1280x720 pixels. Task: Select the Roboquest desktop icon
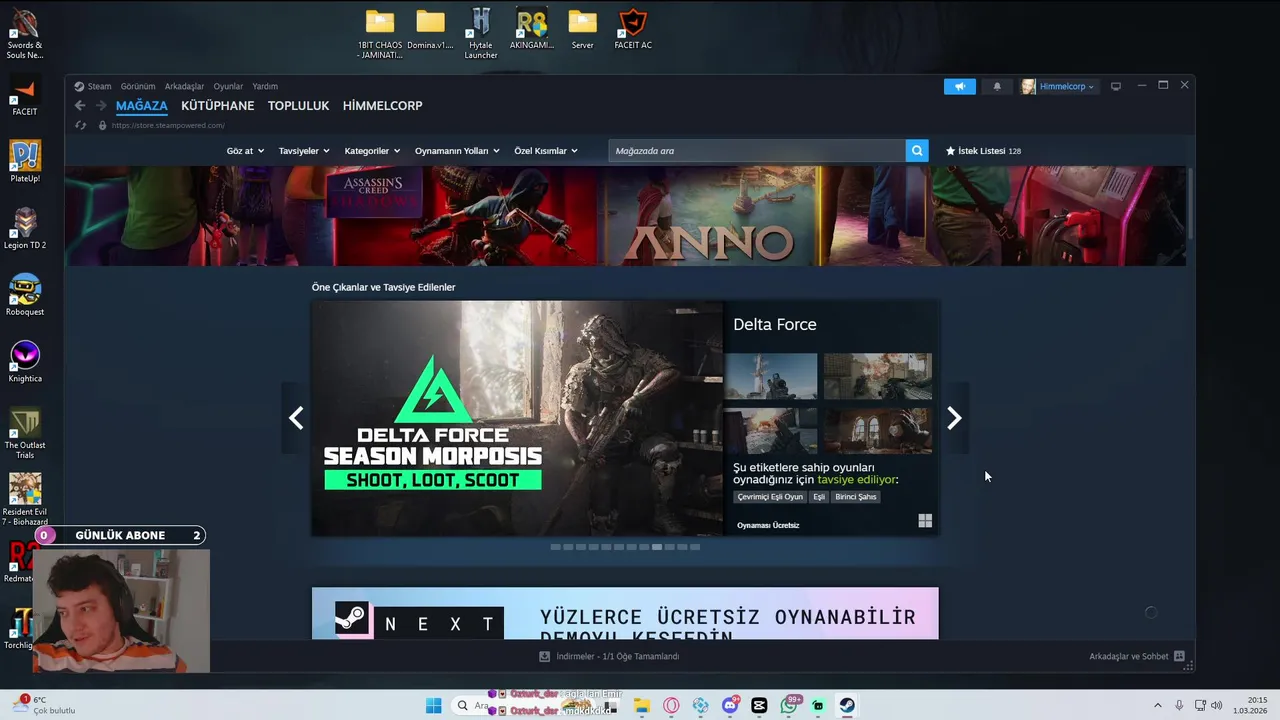point(25,295)
